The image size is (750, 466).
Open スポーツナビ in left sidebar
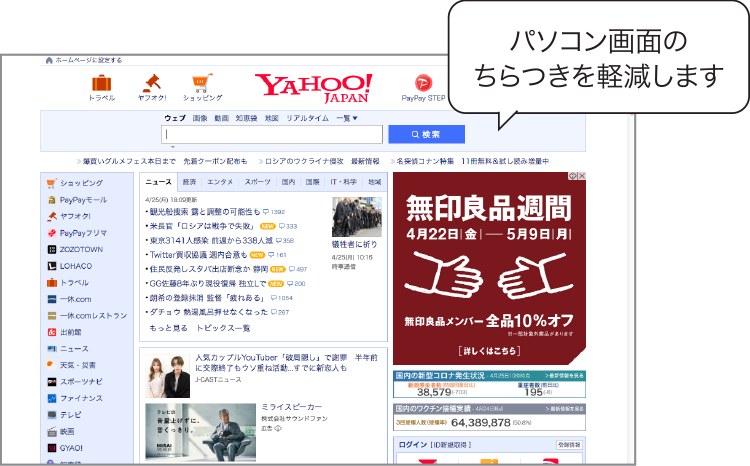(x=81, y=382)
